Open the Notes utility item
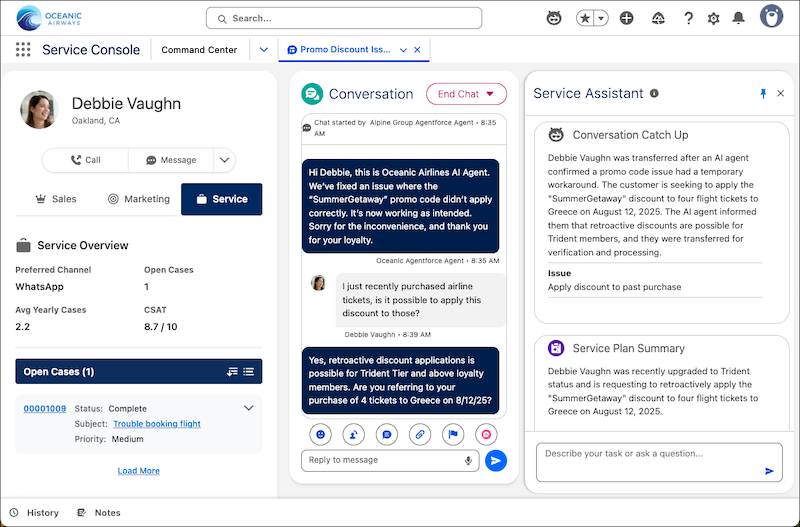Viewport: 800px width, 527px height. pyautogui.click(x=99, y=513)
